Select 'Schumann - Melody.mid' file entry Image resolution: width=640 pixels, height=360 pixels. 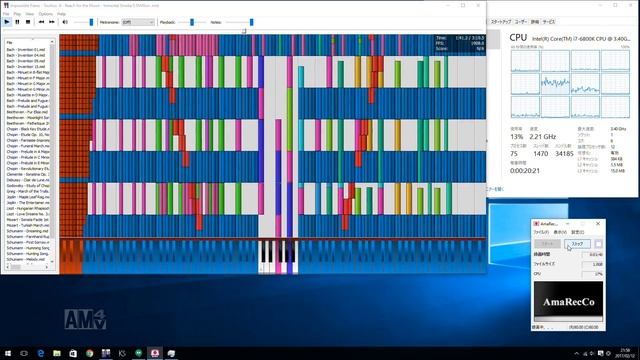point(27,259)
